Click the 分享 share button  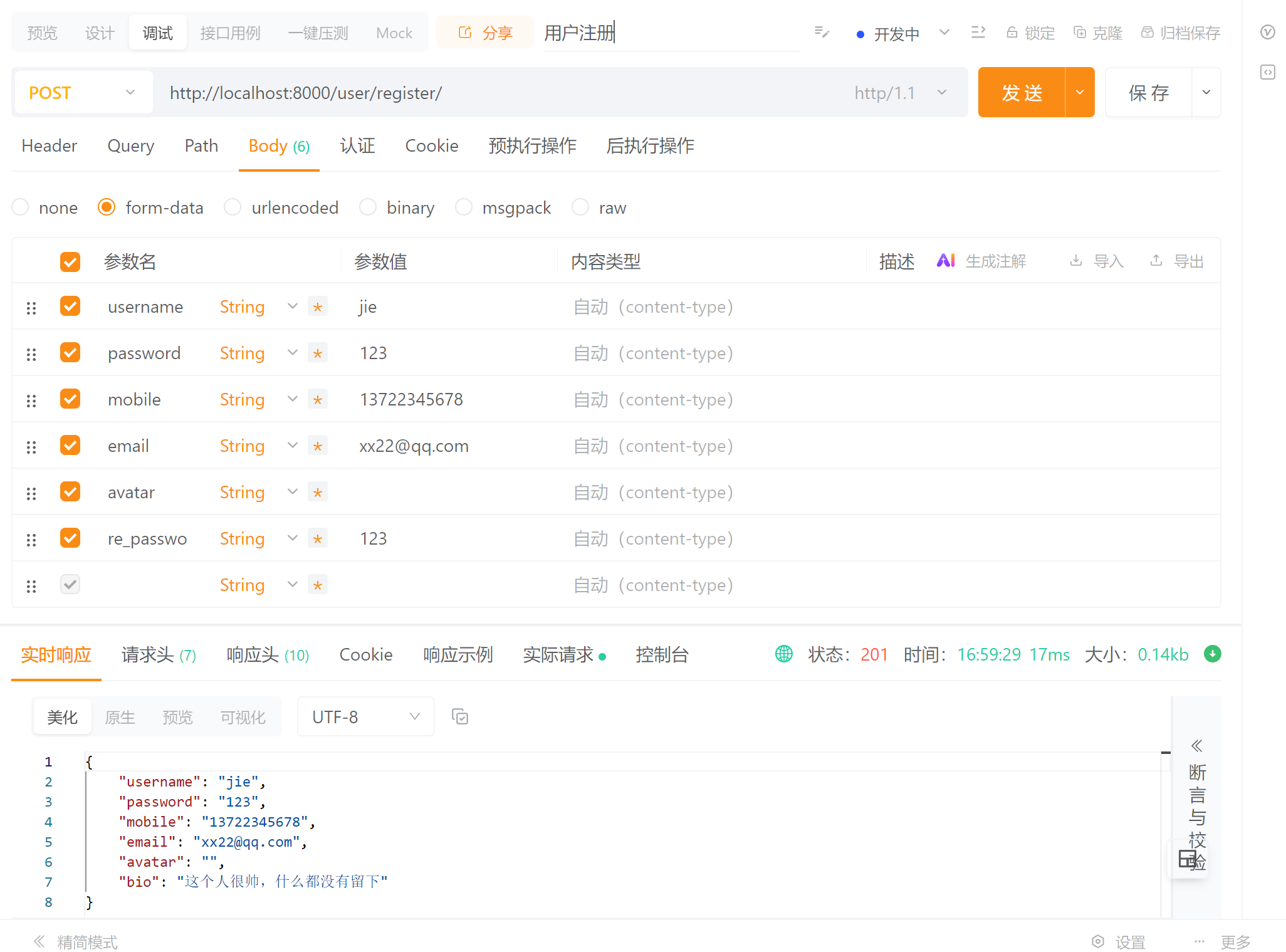[x=486, y=33]
